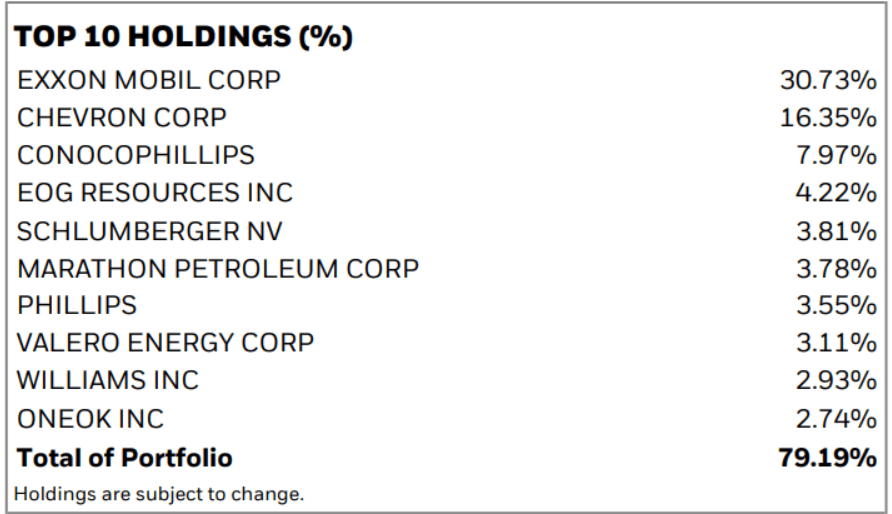This screenshot has height=514, width=892.
Task: Select the WILLIAMS INC holding name
Action: 108,381
